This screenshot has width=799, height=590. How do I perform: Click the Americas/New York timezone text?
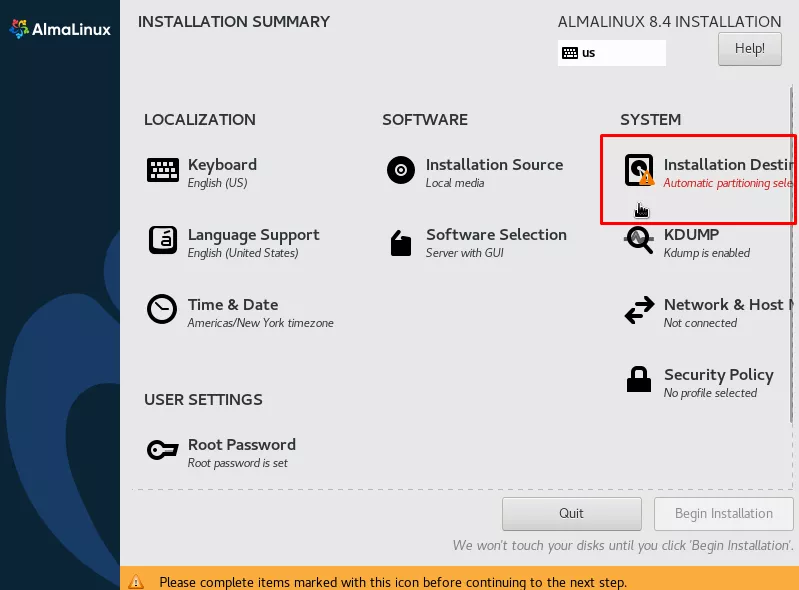(x=260, y=323)
